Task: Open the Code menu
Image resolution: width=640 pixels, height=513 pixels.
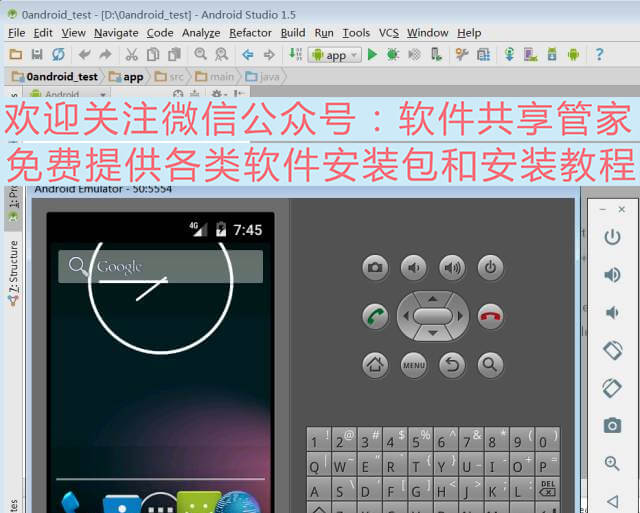Action: tap(160, 33)
